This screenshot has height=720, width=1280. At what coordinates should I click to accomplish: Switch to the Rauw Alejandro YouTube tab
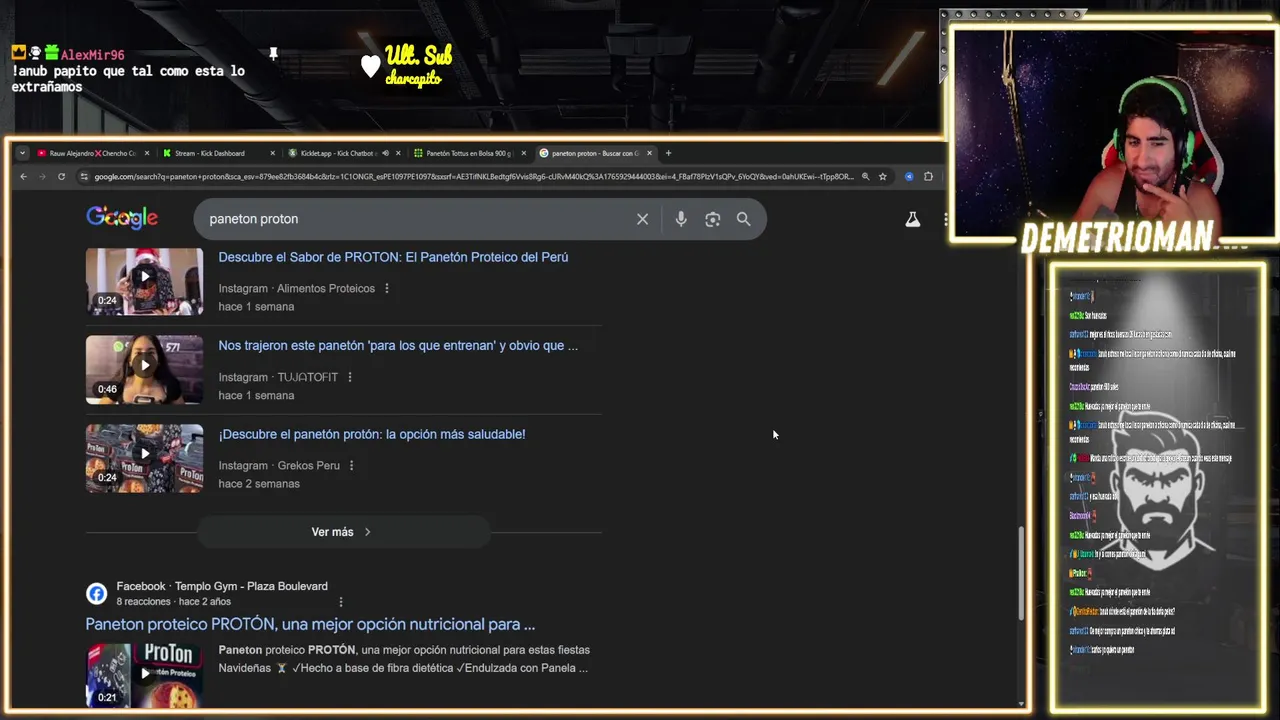[92, 153]
